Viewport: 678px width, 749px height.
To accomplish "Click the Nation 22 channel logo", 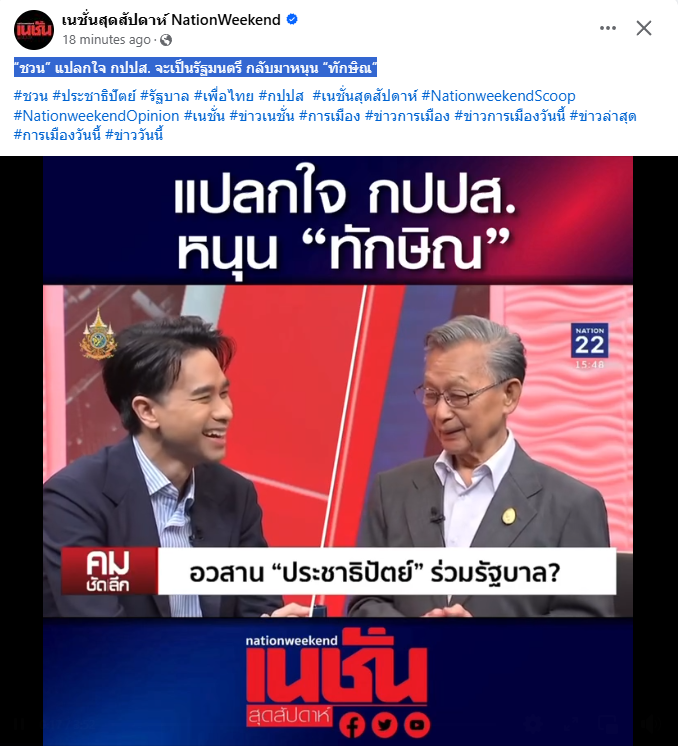I will point(590,341).
